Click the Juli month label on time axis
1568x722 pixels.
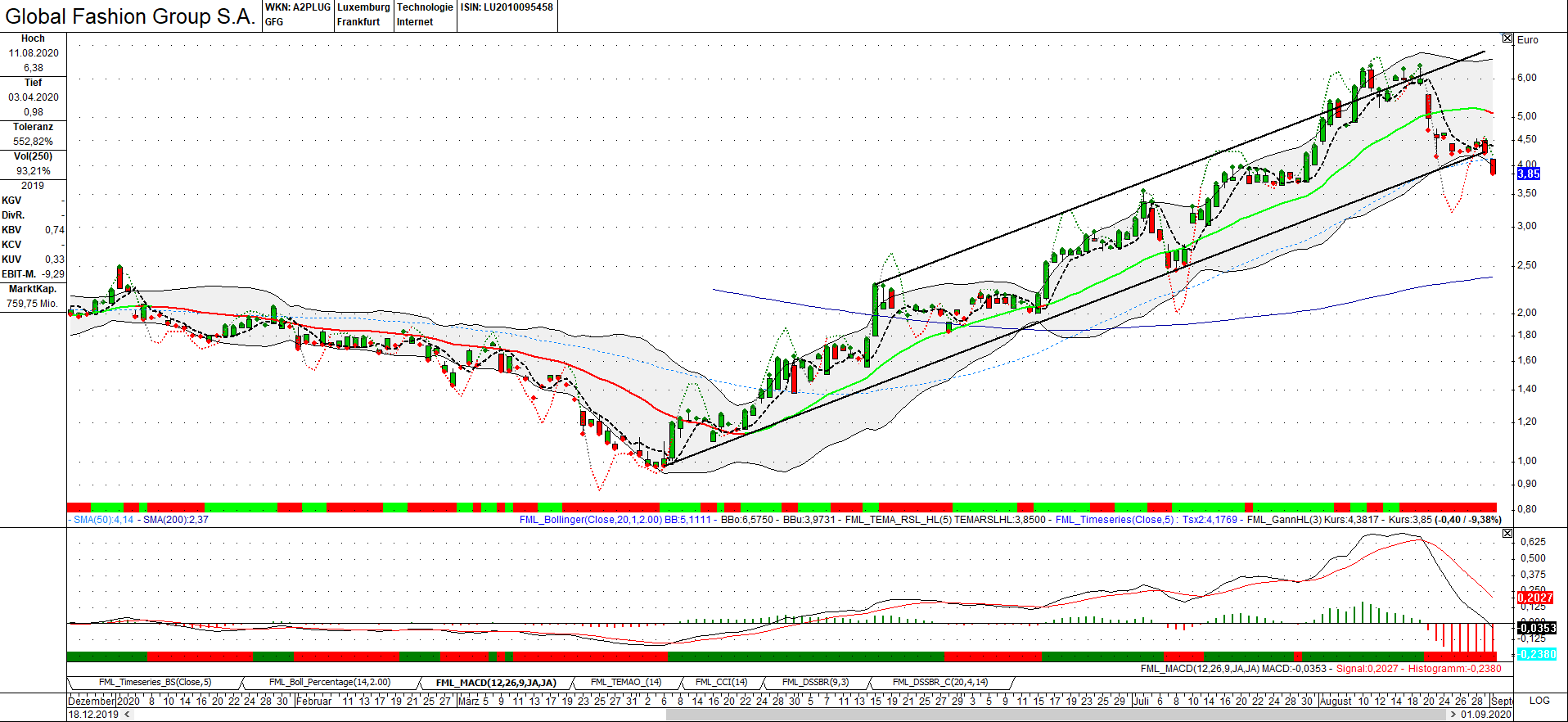1141,702
